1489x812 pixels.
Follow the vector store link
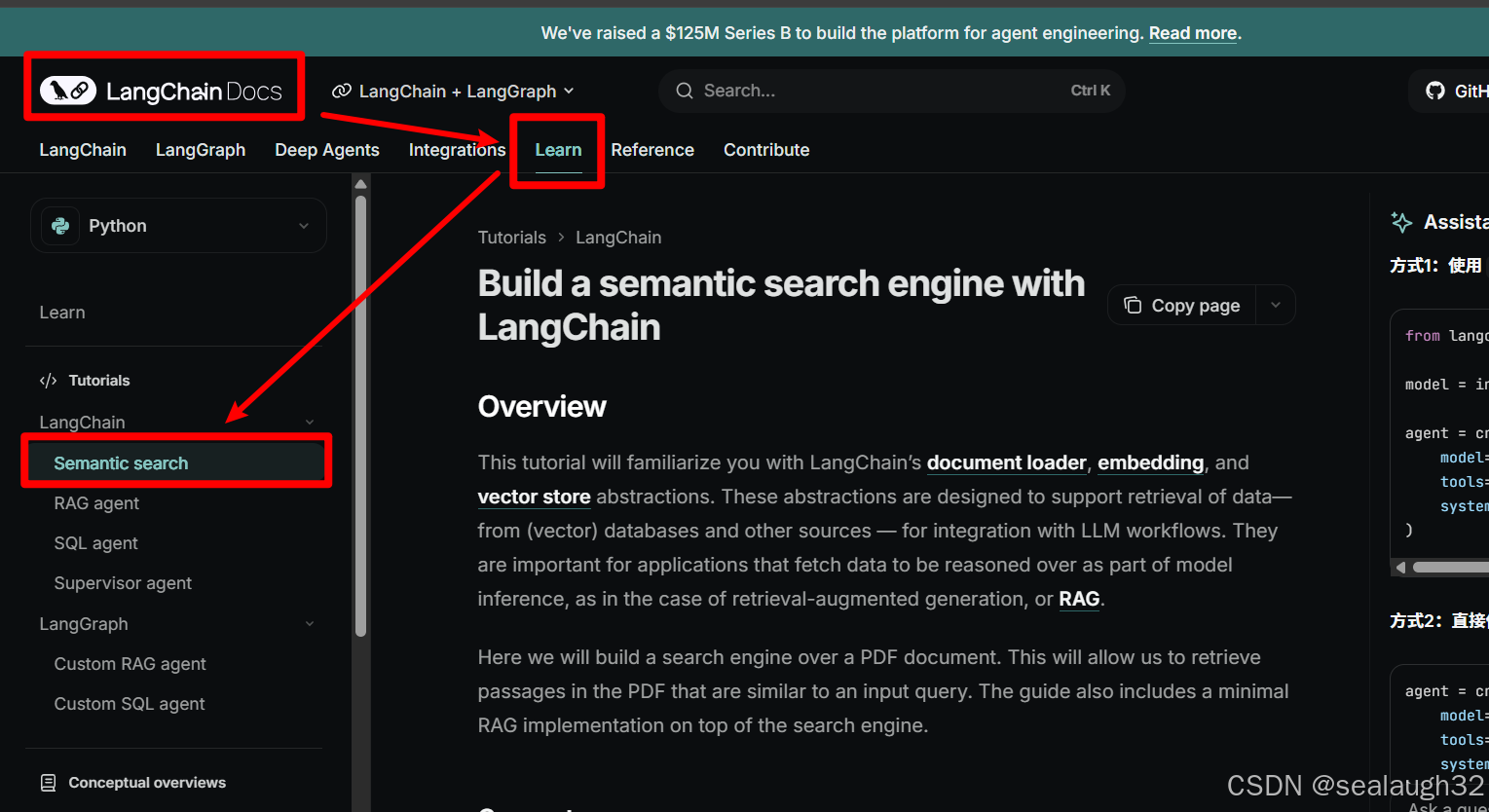[x=534, y=497]
